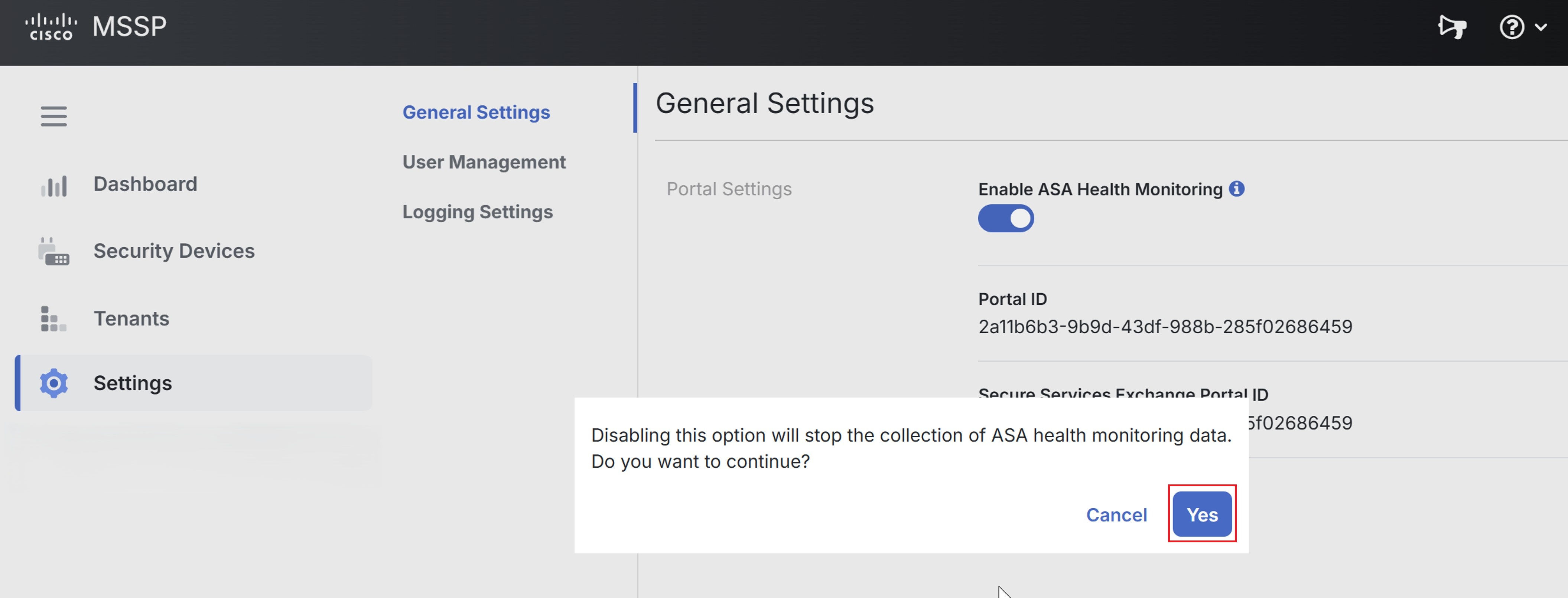
Task: Disable the Enable ASA Health Monitoring toggle
Action: [1006, 218]
